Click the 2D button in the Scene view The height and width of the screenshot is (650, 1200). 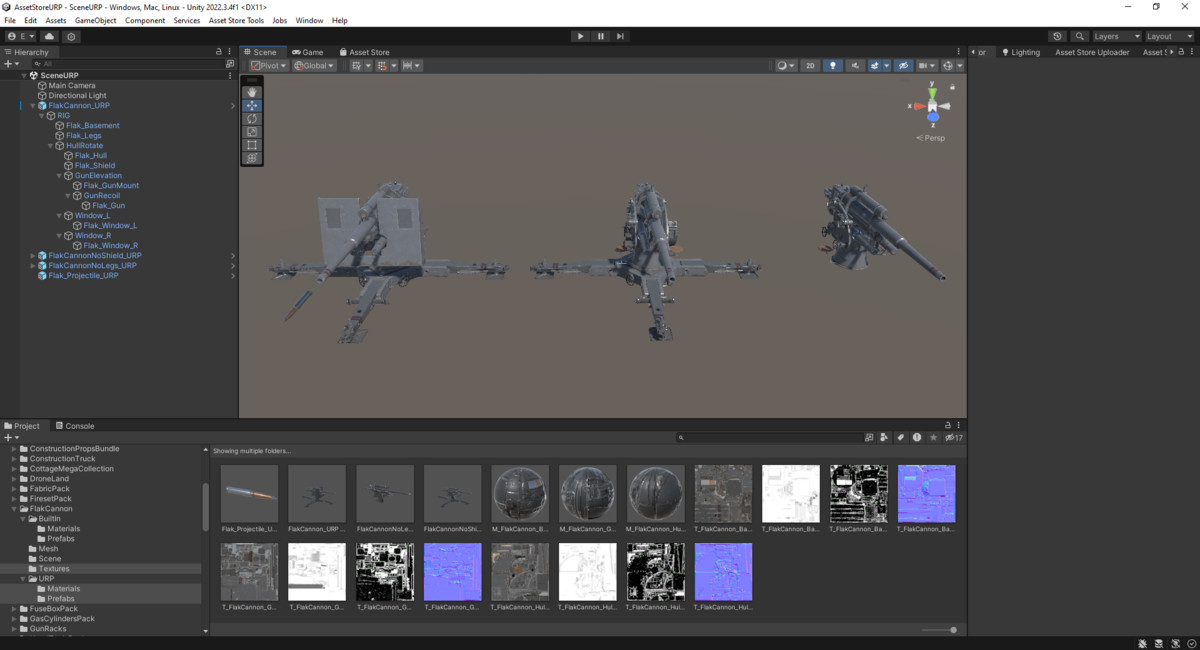(x=810, y=65)
